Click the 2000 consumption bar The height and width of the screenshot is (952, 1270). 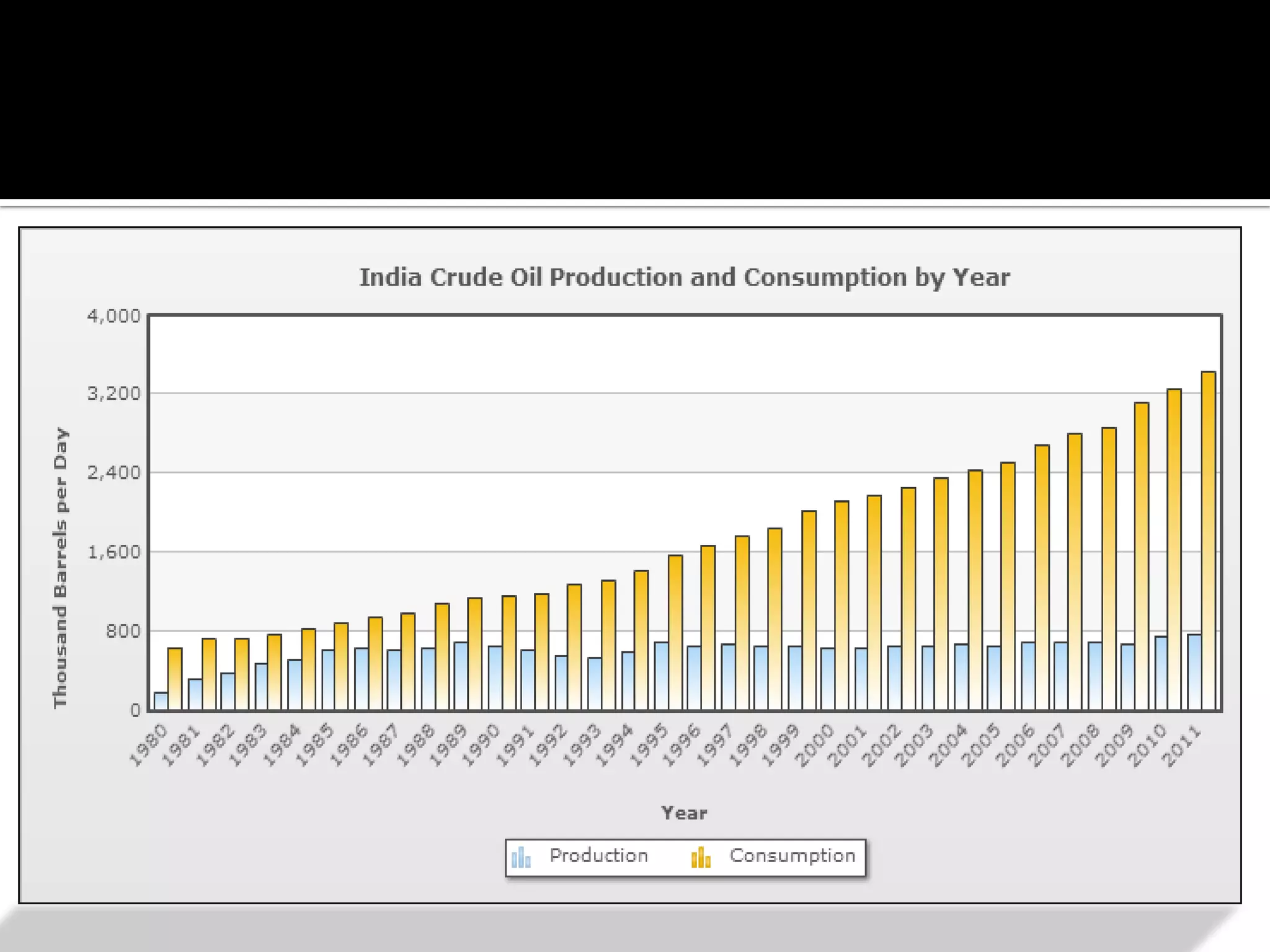841,604
